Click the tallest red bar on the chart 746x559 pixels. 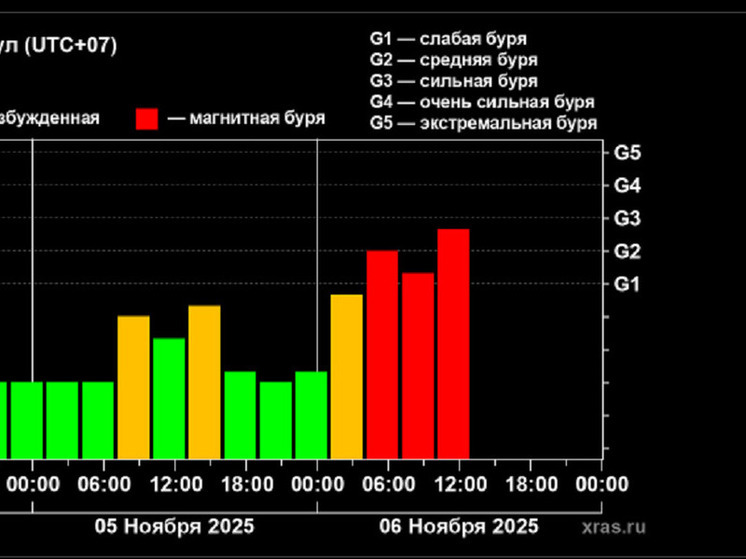453,342
